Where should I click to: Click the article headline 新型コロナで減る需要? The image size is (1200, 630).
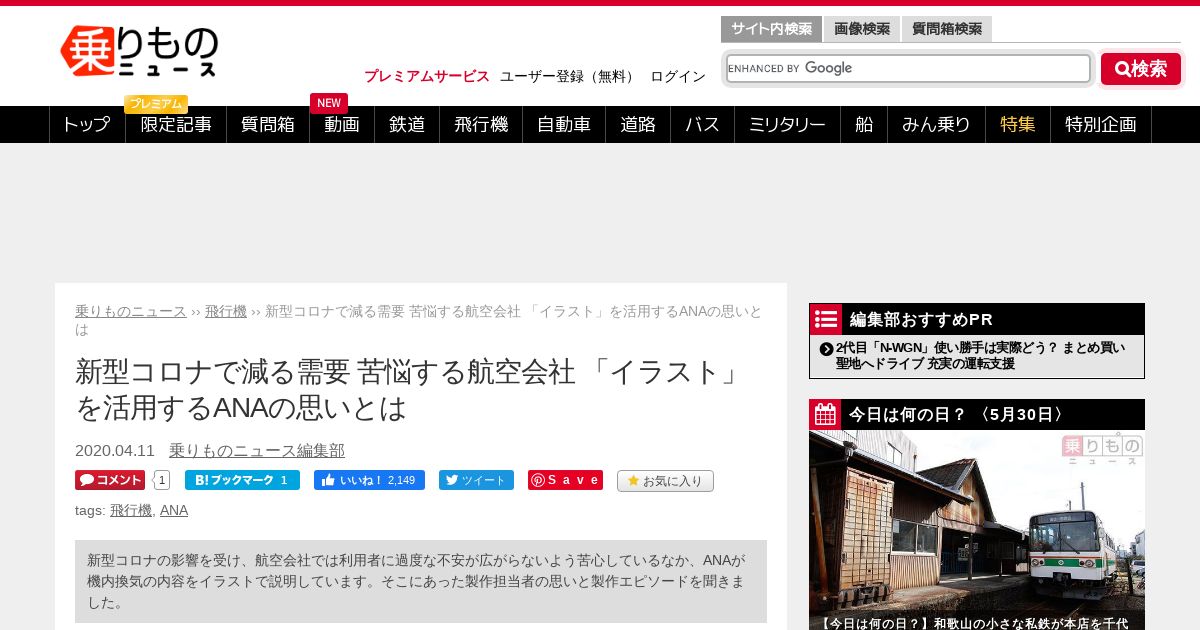click(x=407, y=390)
